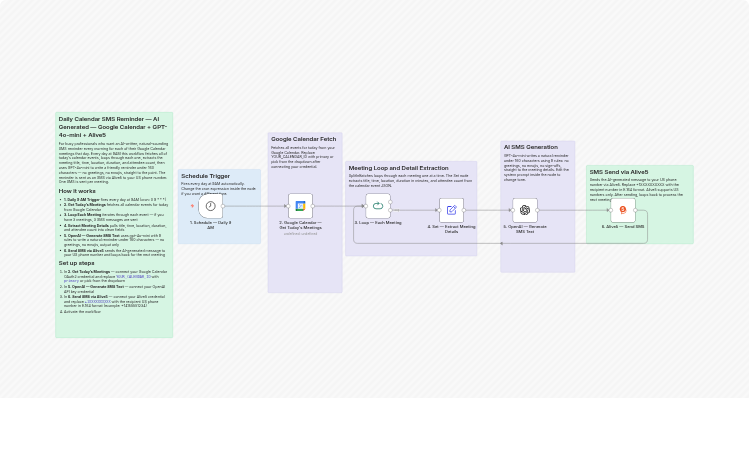
Task: Select the AI SMS Generation note heading
Action: click(x=531, y=147)
